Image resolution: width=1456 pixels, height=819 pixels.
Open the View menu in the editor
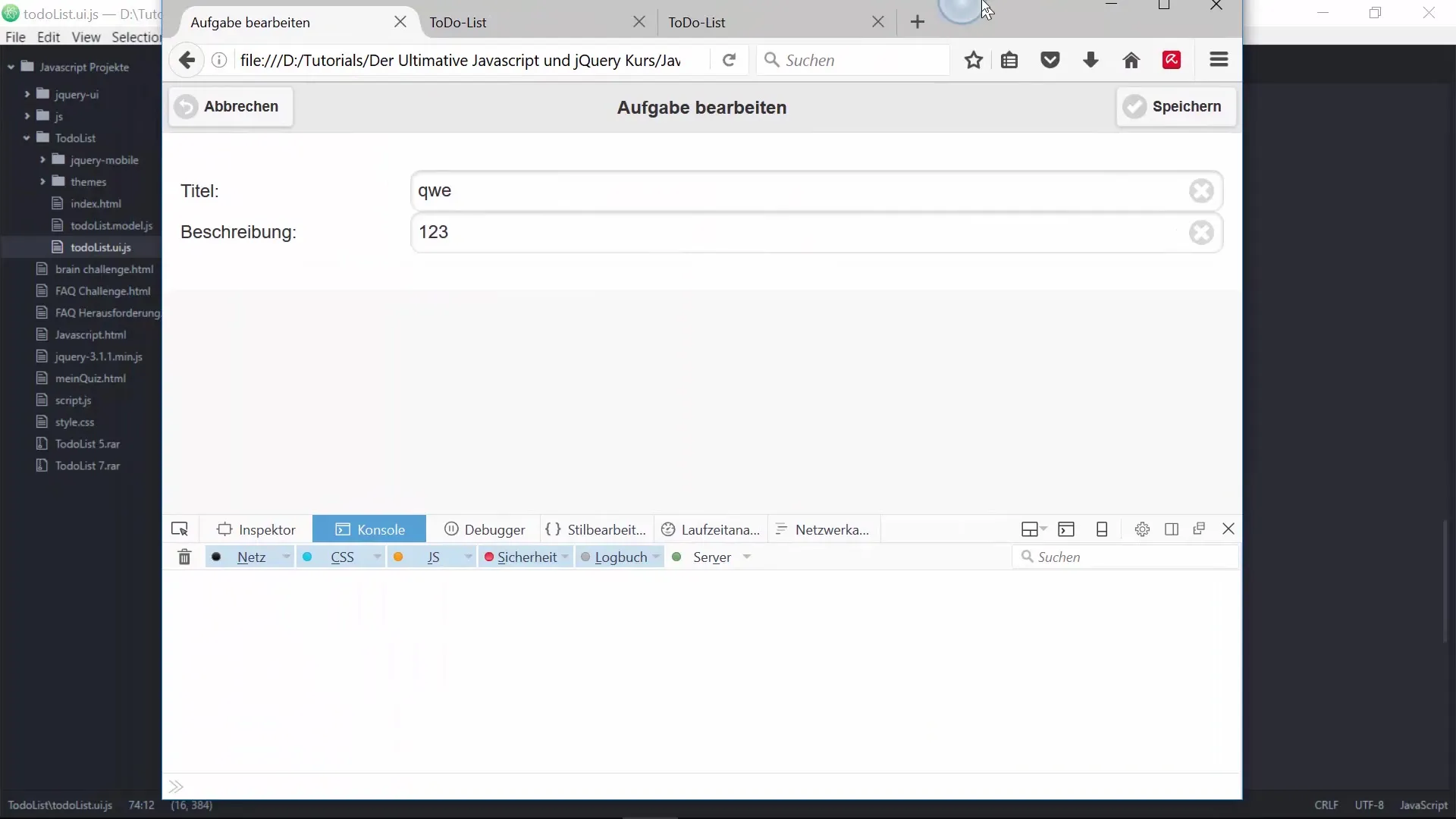point(86,36)
